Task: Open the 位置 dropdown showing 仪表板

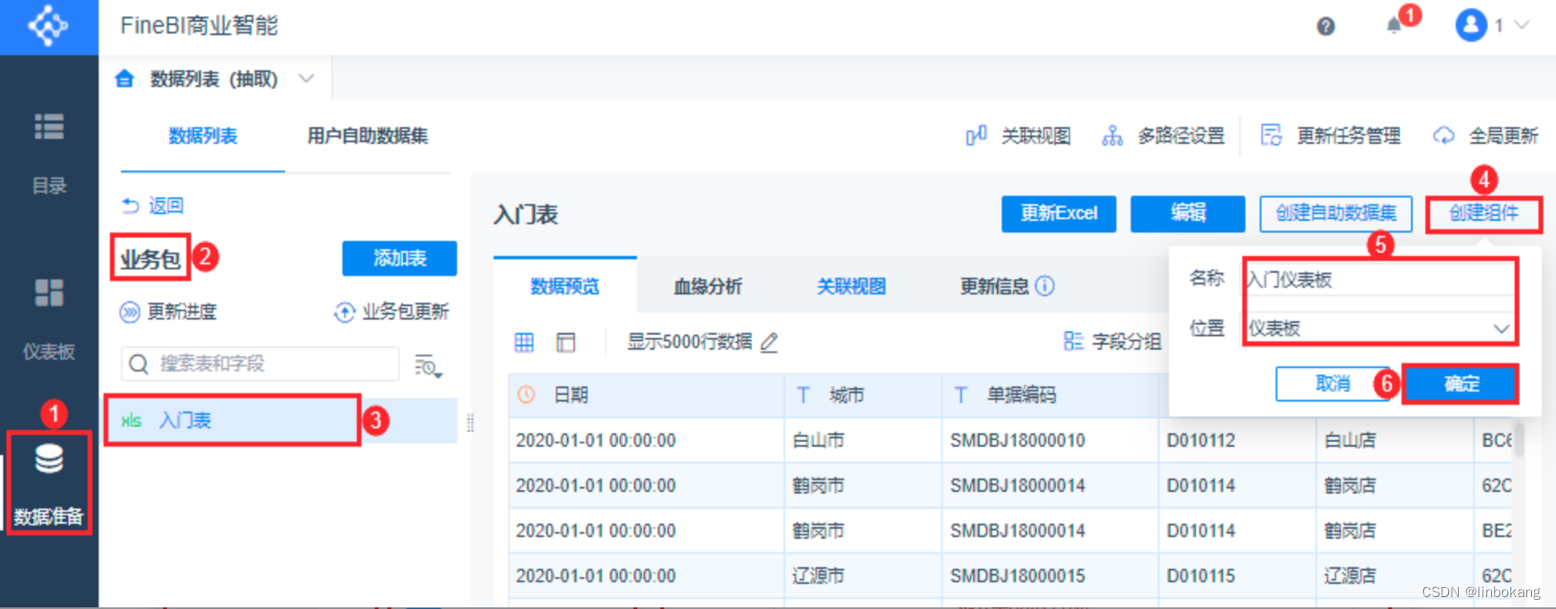Action: (x=1380, y=329)
